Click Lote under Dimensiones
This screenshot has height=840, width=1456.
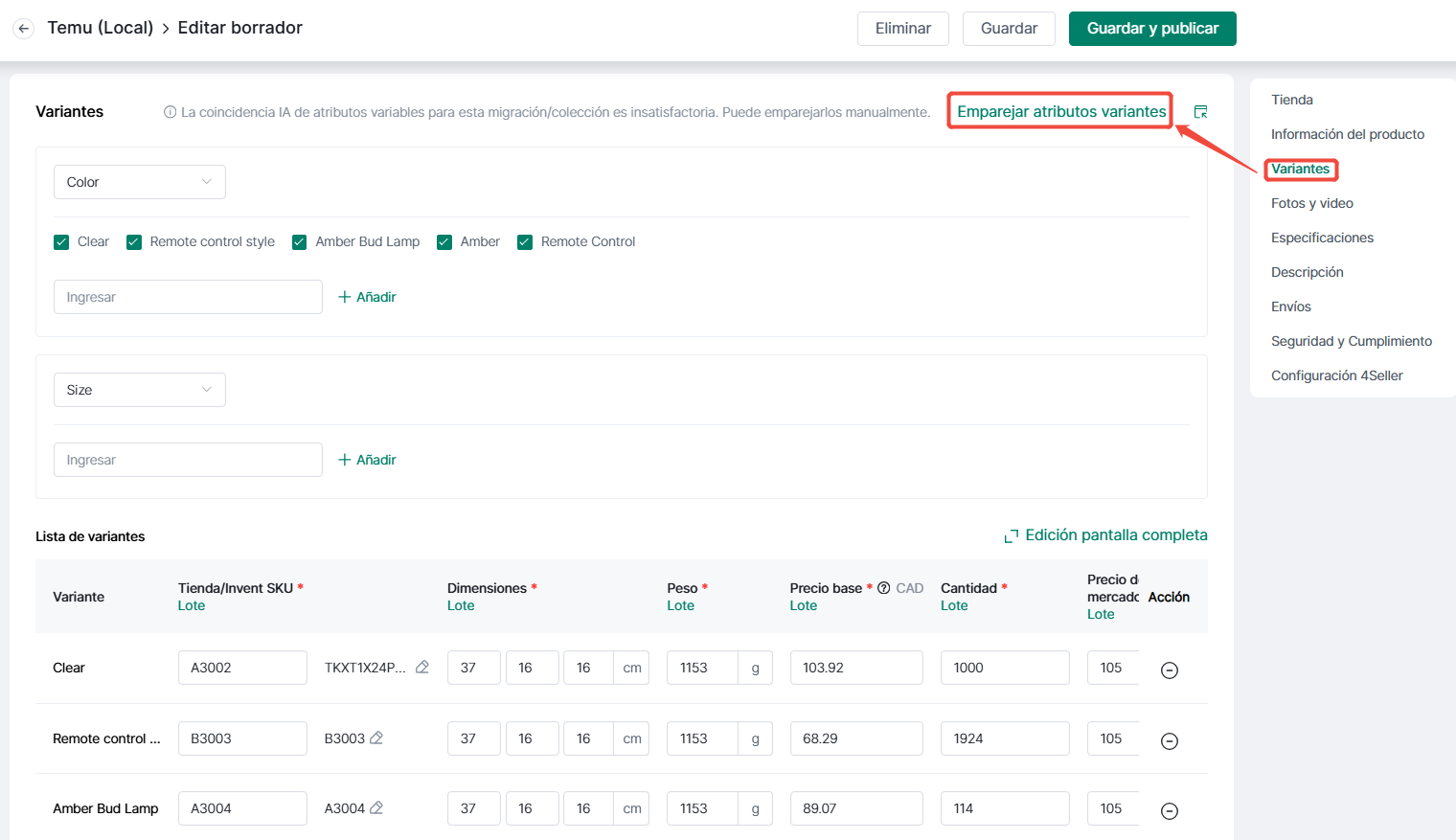coord(461,605)
